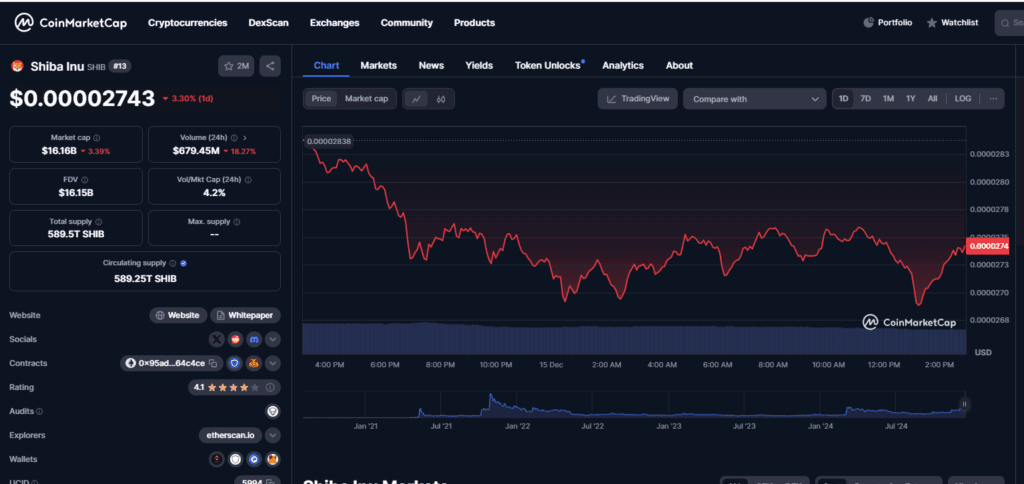This screenshot has height=484, width=1024.
Task: Add SHIB to watchlist via 2M star
Action: [x=236, y=66]
